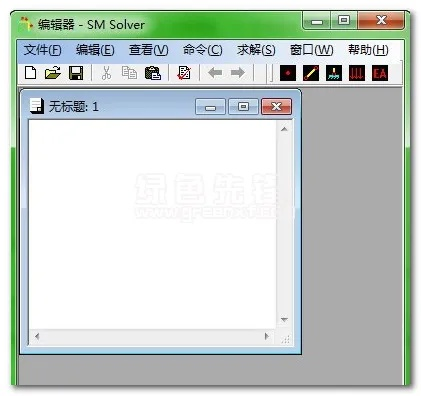The image size is (421, 396).
Task: Open the 查看(V) menu
Action: [149, 50]
